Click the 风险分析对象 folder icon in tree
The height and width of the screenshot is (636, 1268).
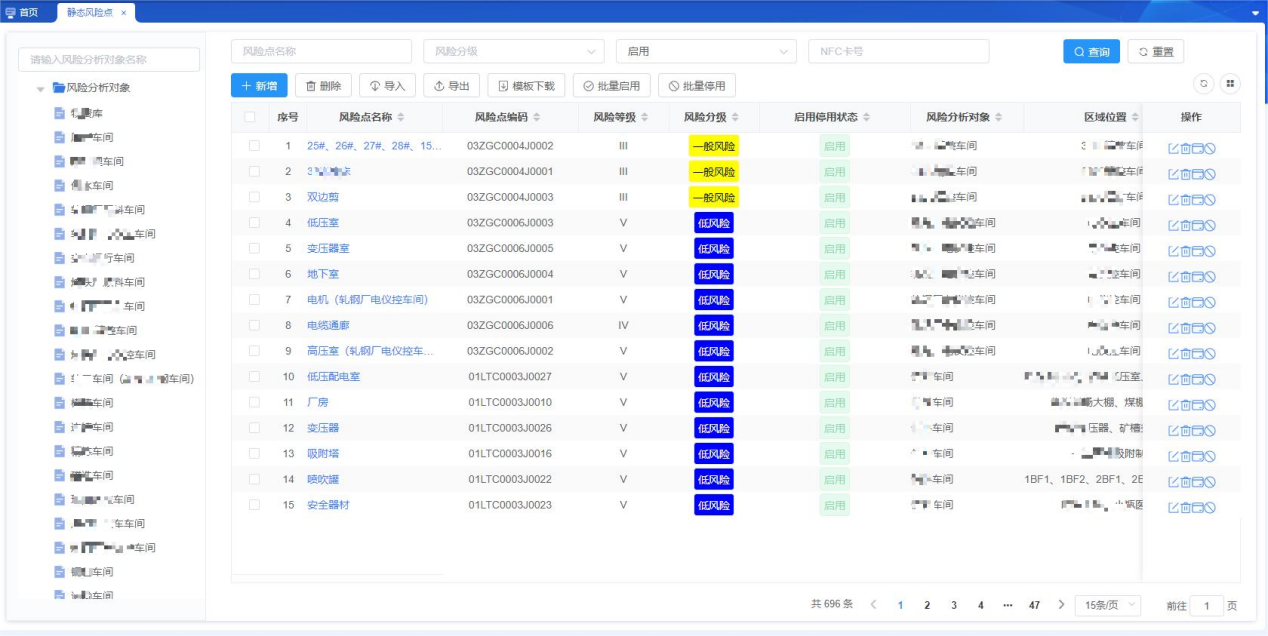click(x=59, y=88)
